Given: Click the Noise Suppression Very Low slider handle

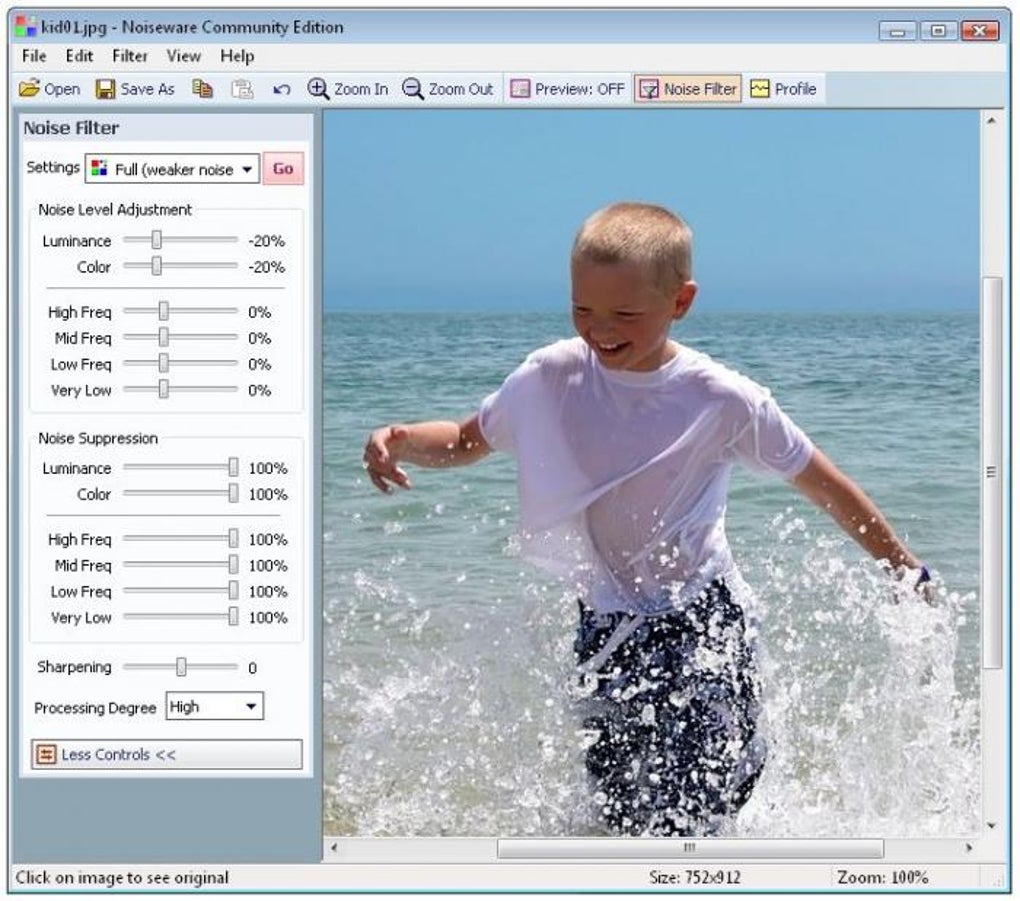Looking at the screenshot, I should point(233,617).
